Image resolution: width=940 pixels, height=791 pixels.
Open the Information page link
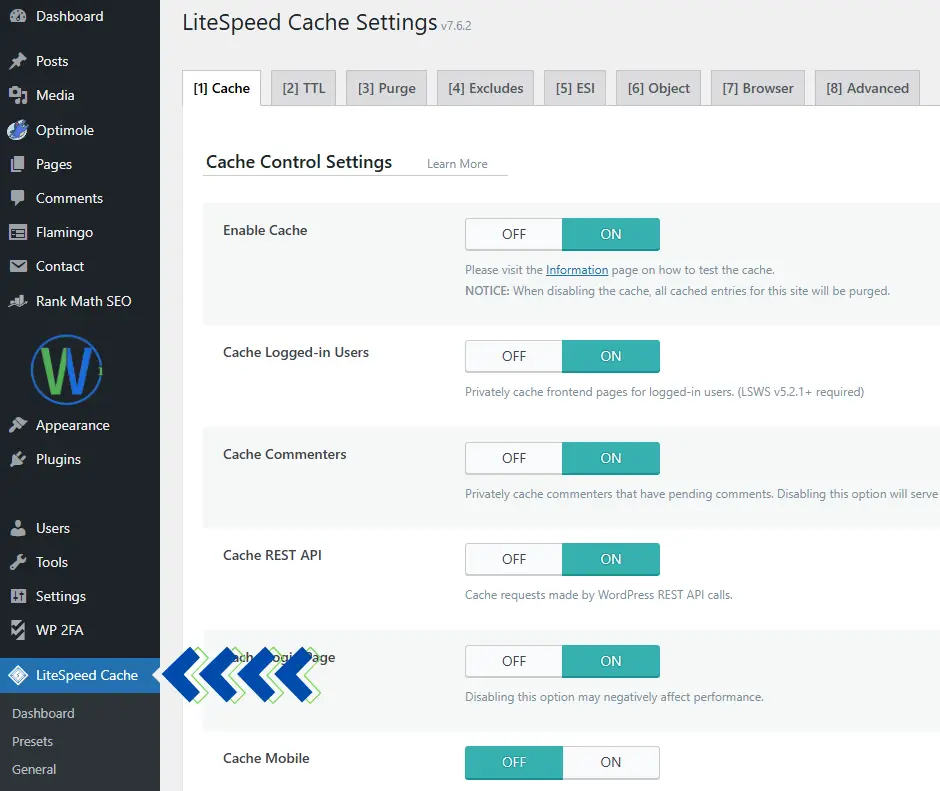[x=577, y=270]
